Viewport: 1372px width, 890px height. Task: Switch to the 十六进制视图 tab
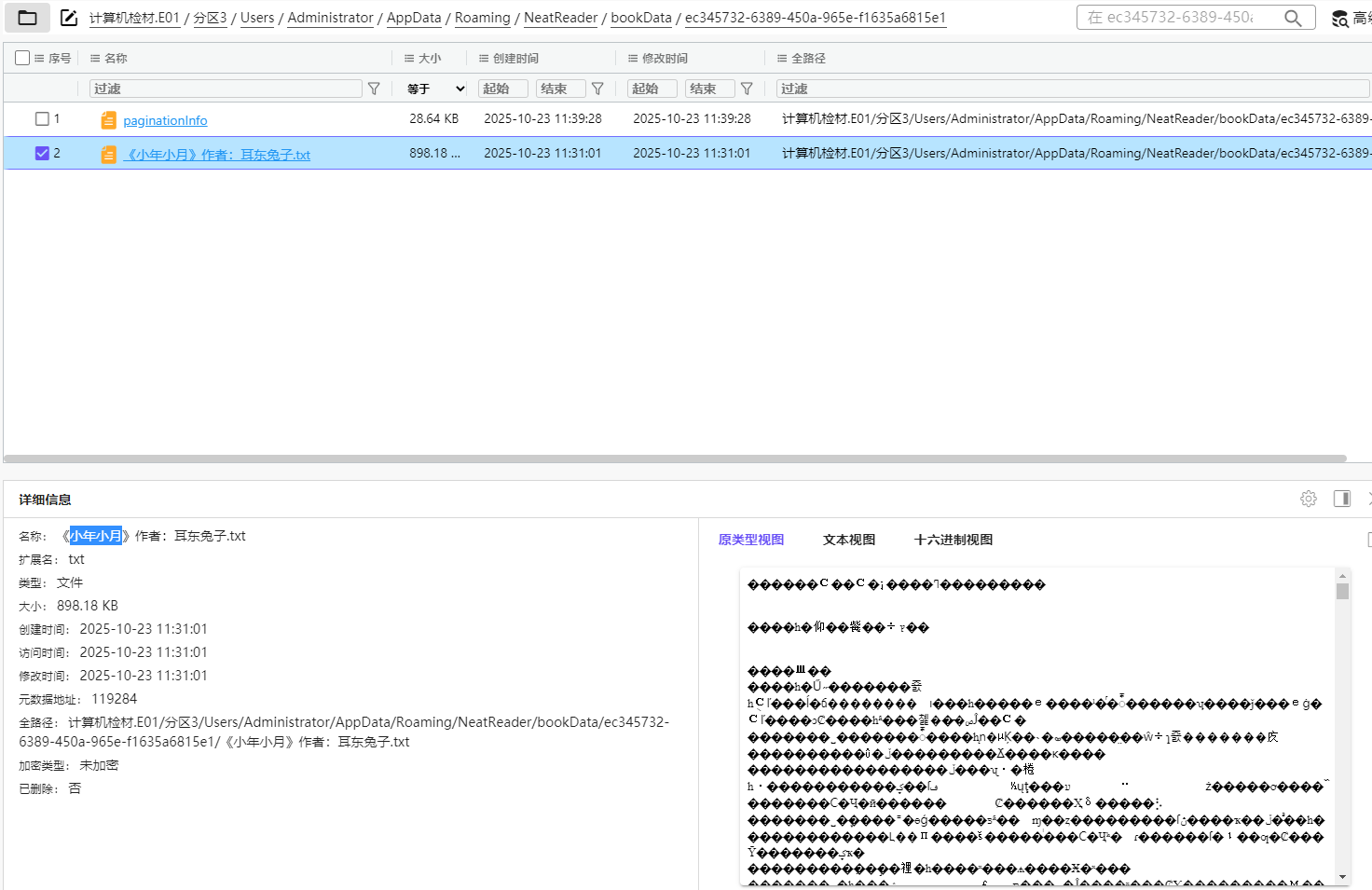952,539
